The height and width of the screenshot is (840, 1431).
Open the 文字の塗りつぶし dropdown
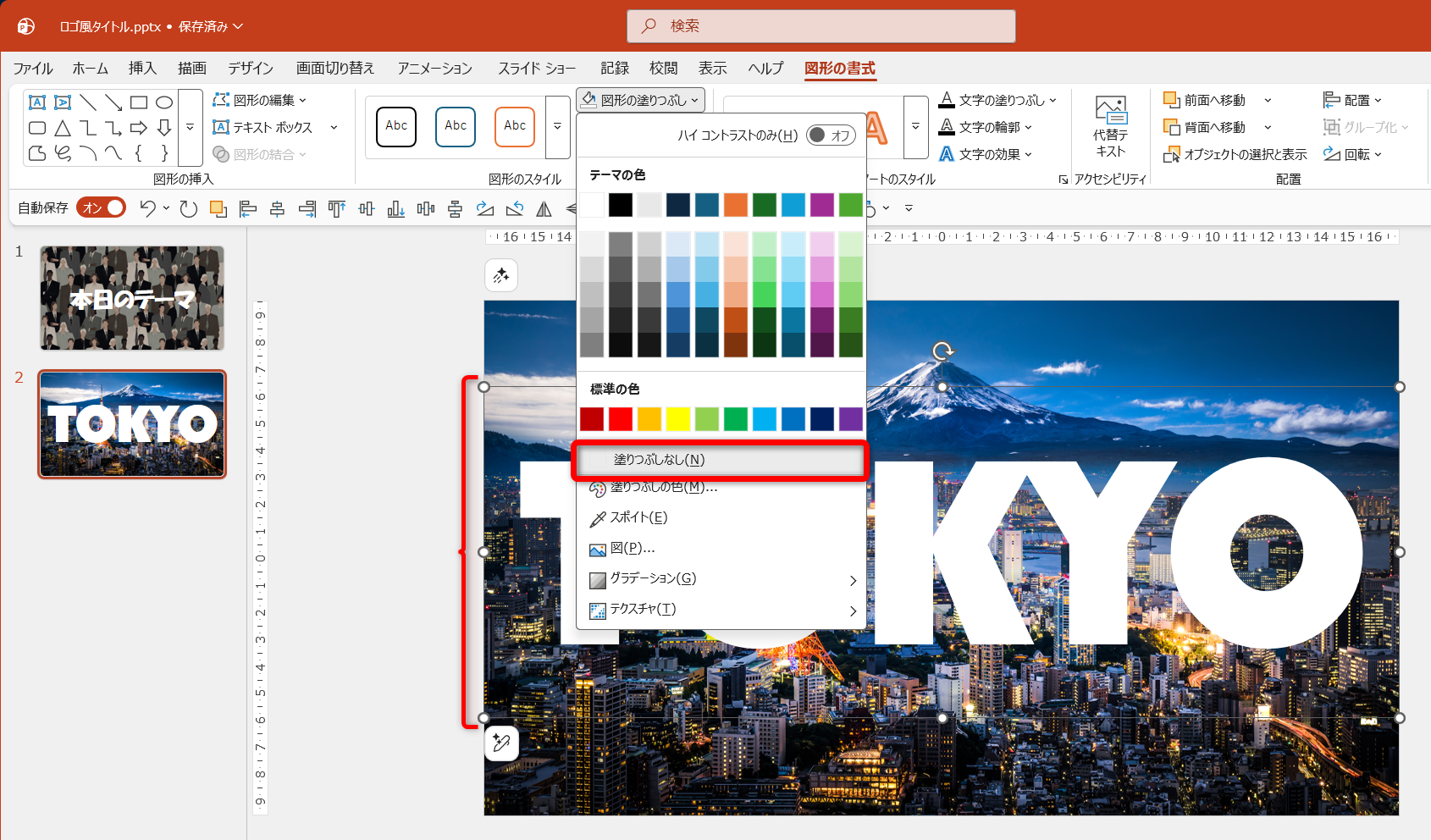[998, 101]
